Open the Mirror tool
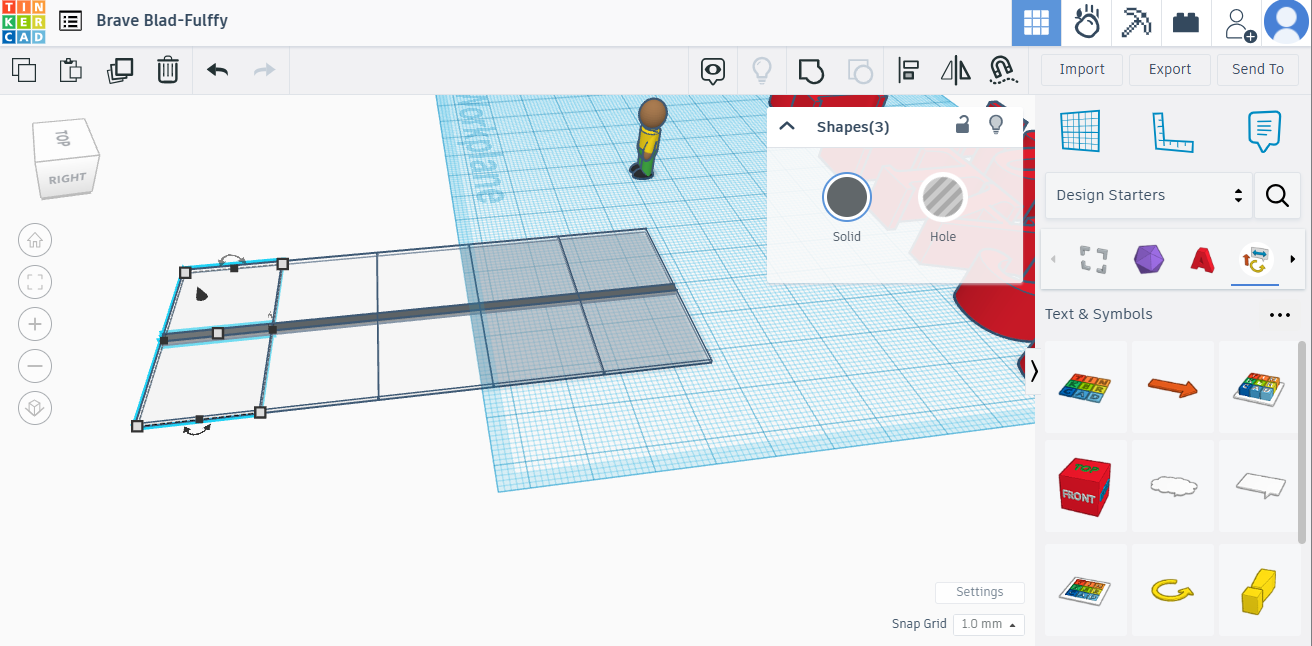This screenshot has width=1312, height=646. 956,70
